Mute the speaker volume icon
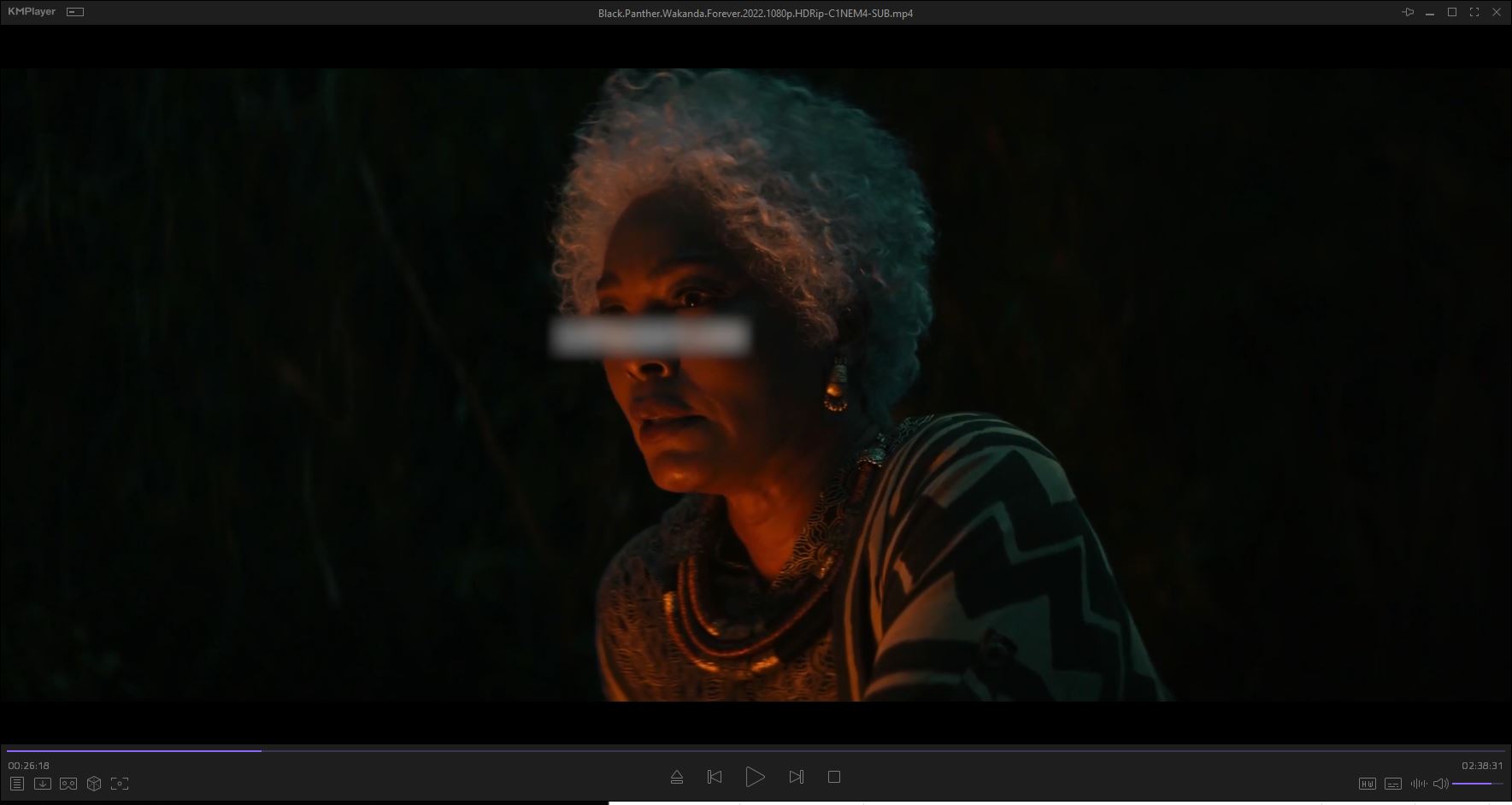The height and width of the screenshot is (805, 1512). tap(1440, 784)
